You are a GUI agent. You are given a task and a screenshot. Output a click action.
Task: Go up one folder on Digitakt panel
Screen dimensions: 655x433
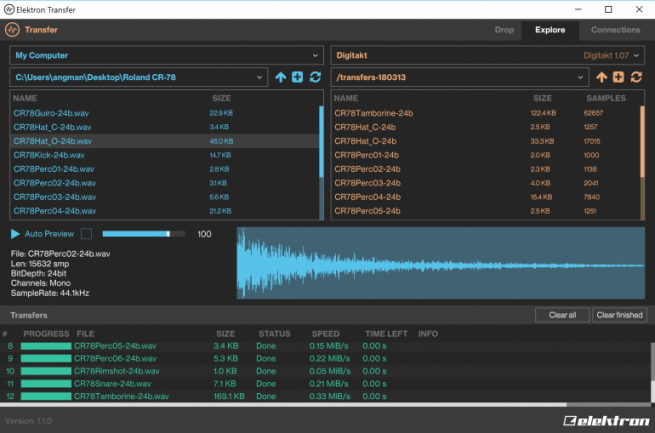(x=601, y=77)
